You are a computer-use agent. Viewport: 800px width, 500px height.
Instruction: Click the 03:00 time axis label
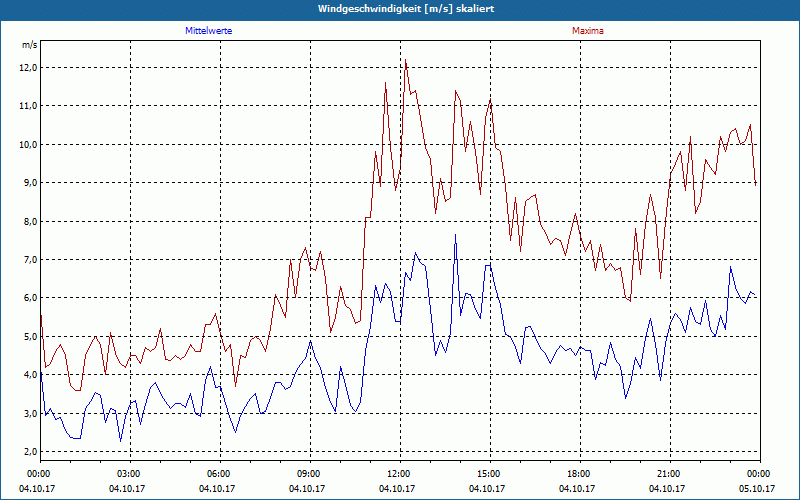[x=131, y=474]
